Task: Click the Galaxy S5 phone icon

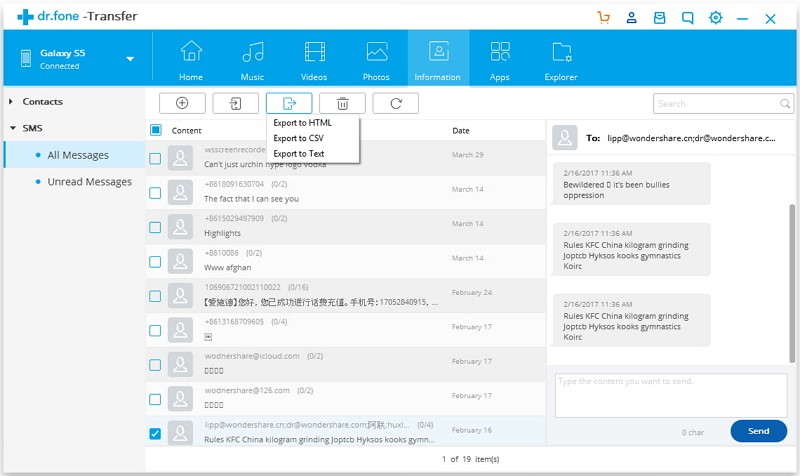Action: 26,58
